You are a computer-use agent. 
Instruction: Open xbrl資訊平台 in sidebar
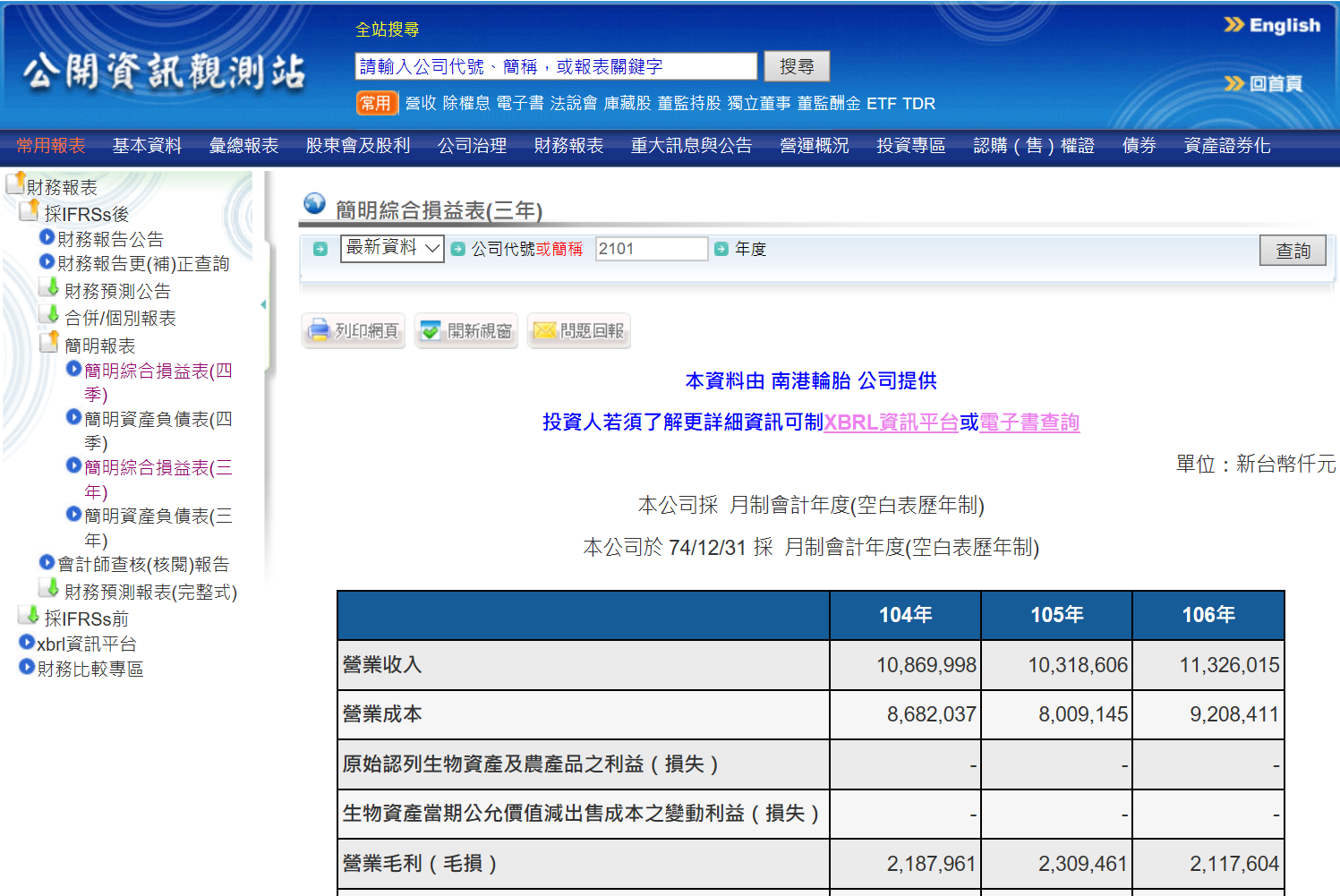[86, 644]
